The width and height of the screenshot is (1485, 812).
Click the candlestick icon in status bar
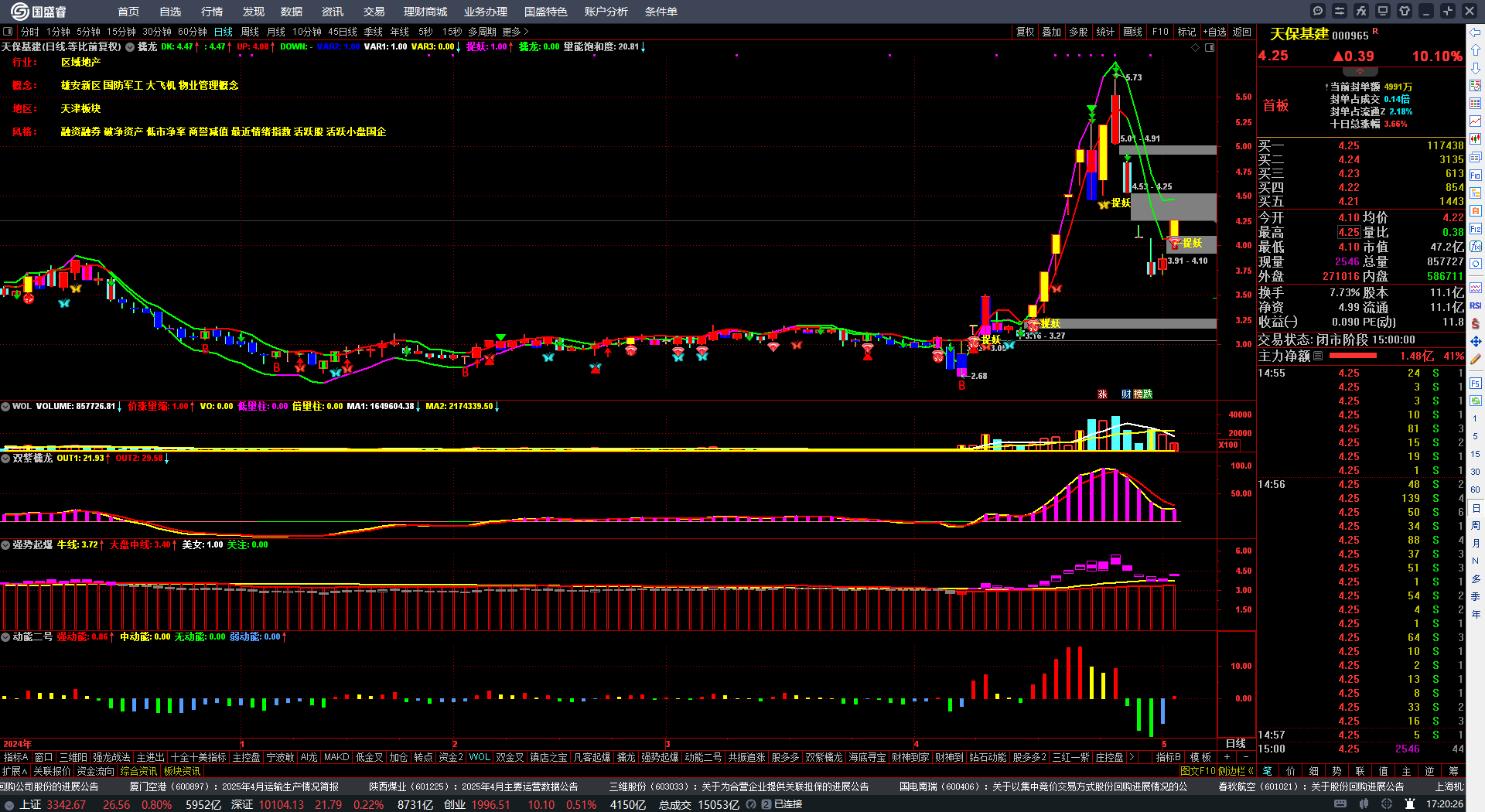click(x=1364, y=804)
